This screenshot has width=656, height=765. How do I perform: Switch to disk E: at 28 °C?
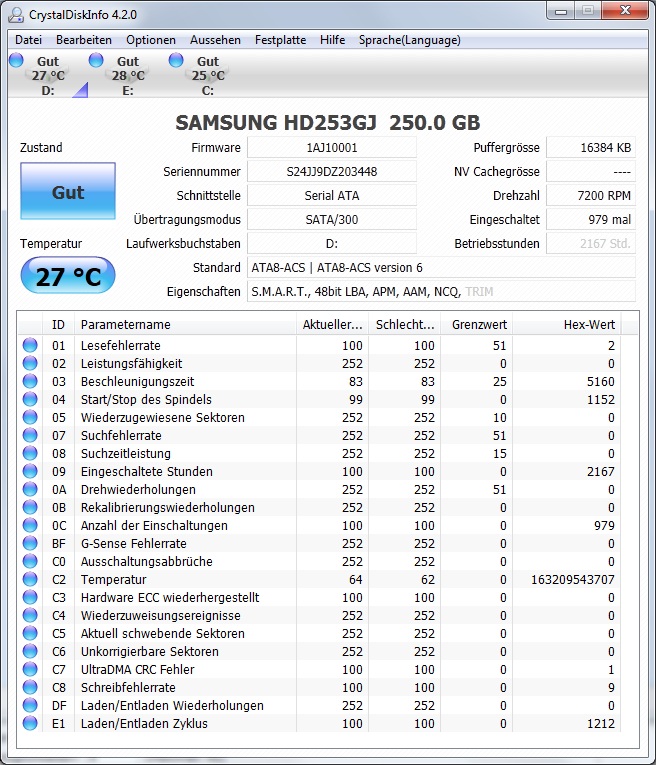coord(128,76)
